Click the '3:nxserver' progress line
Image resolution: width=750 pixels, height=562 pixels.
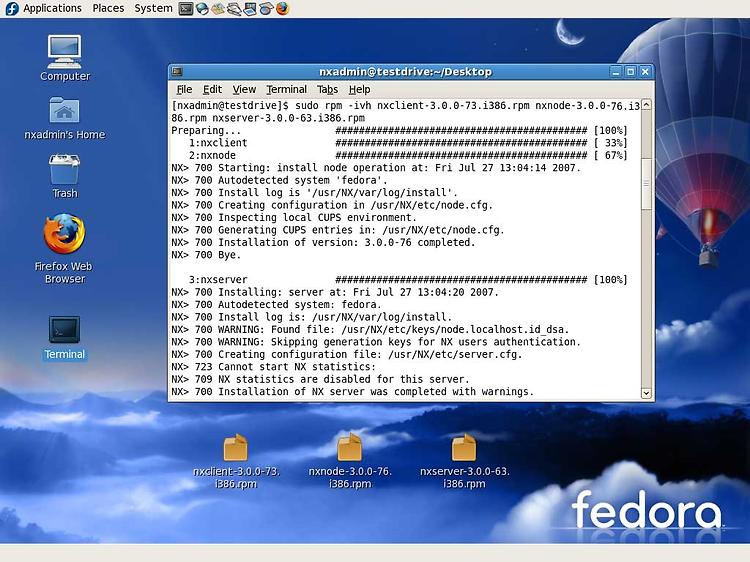tap(408, 279)
